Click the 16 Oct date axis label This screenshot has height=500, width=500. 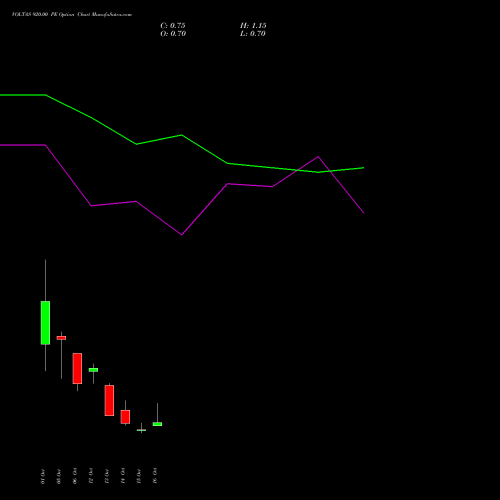pos(155,476)
